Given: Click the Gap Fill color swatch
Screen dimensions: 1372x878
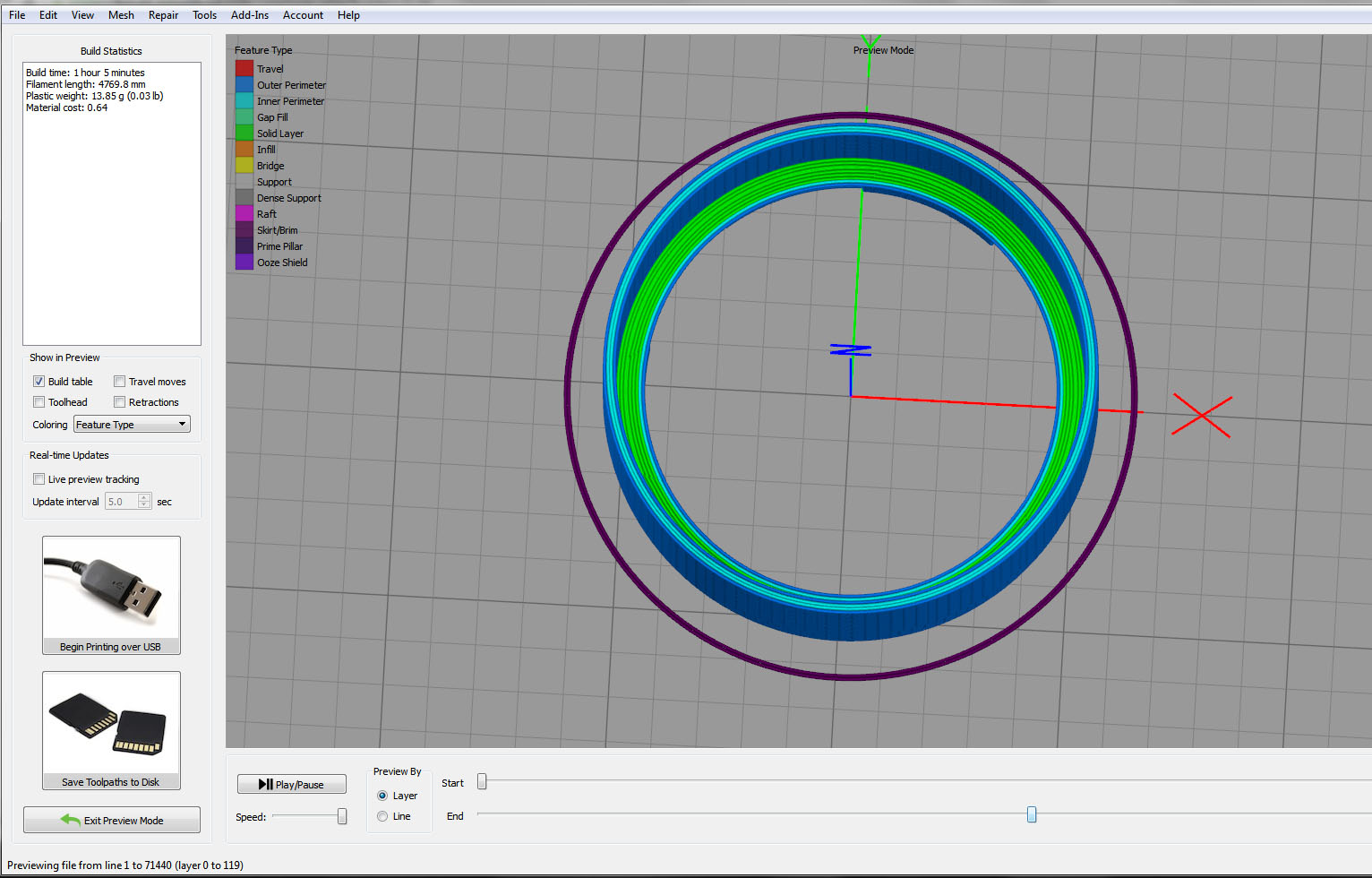Looking at the screenshot, I should 244,117.
